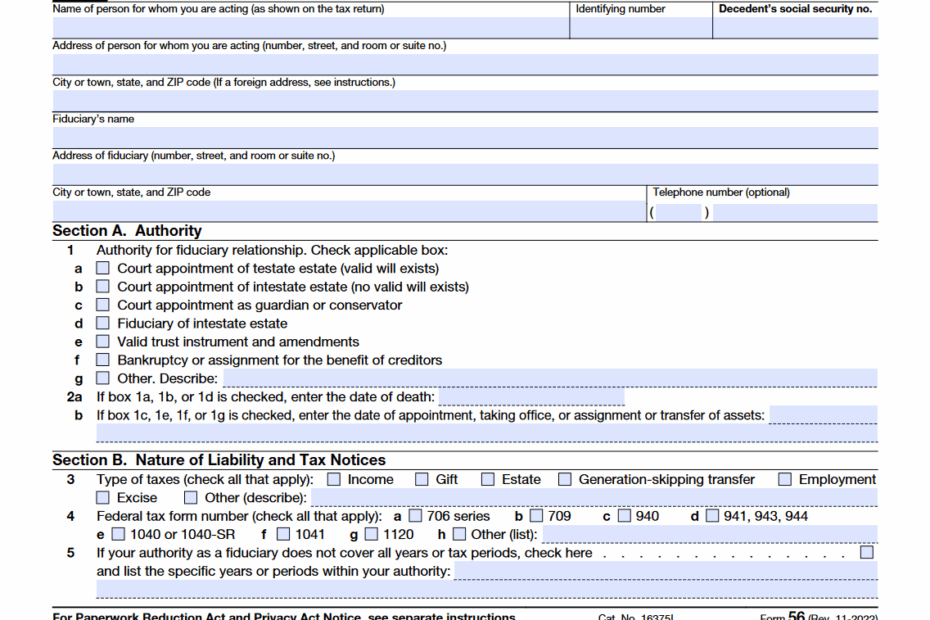The image size is (930, 620).
Task: Check the Estate tax type box
Action: pyautogui.click(x=487, y=479)
